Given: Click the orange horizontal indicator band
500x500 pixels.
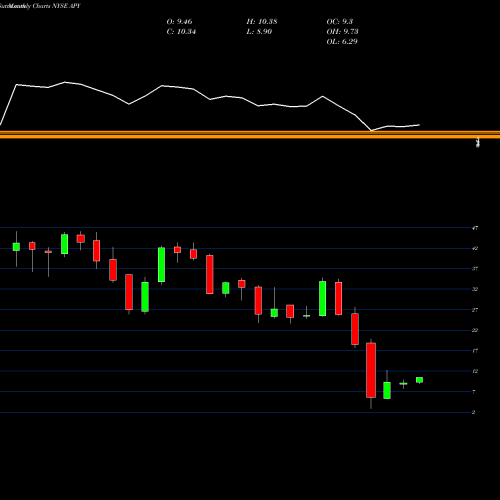Looking at the screenshot, I should coord(250,135).
